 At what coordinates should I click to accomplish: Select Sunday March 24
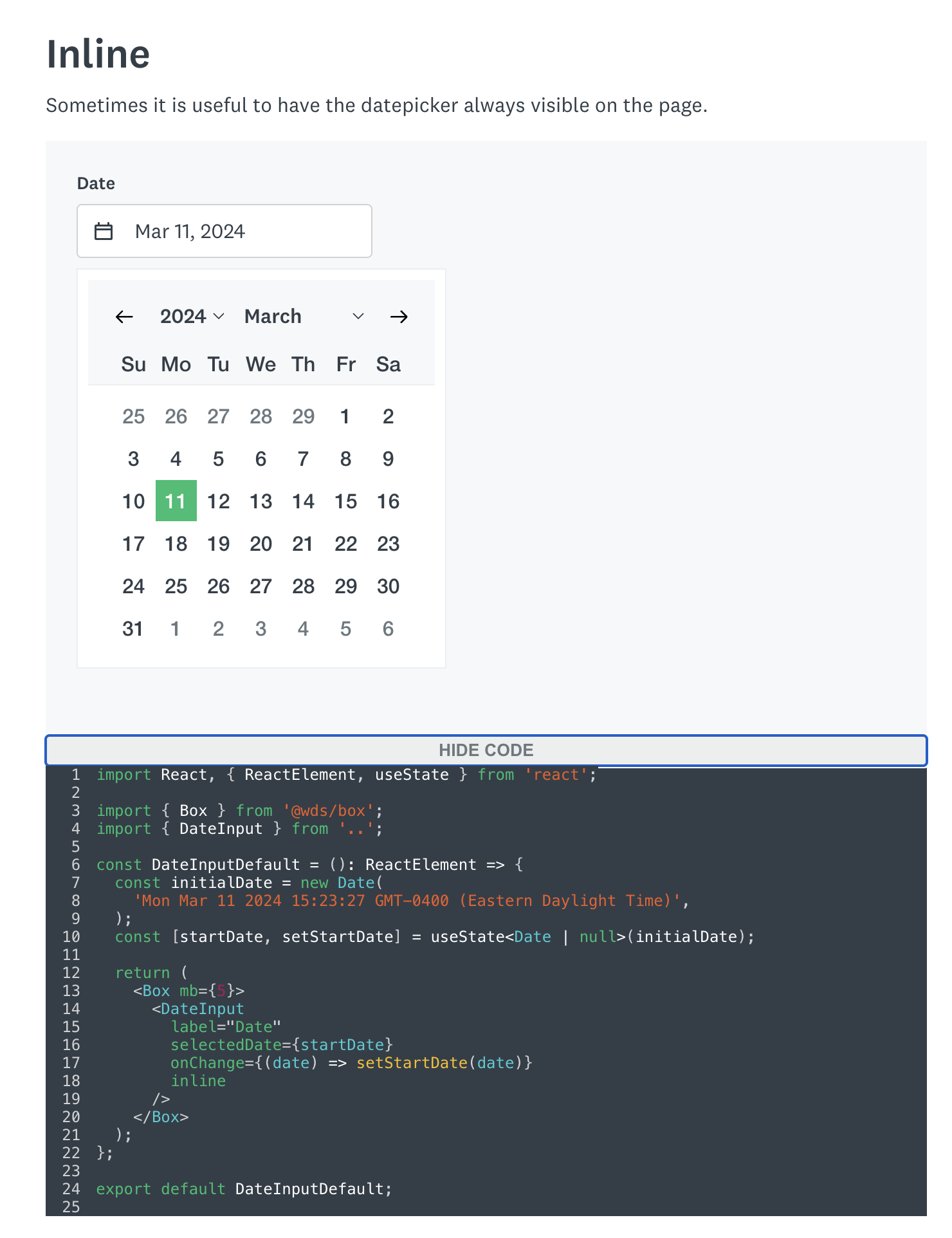click(x=133, y=586)
